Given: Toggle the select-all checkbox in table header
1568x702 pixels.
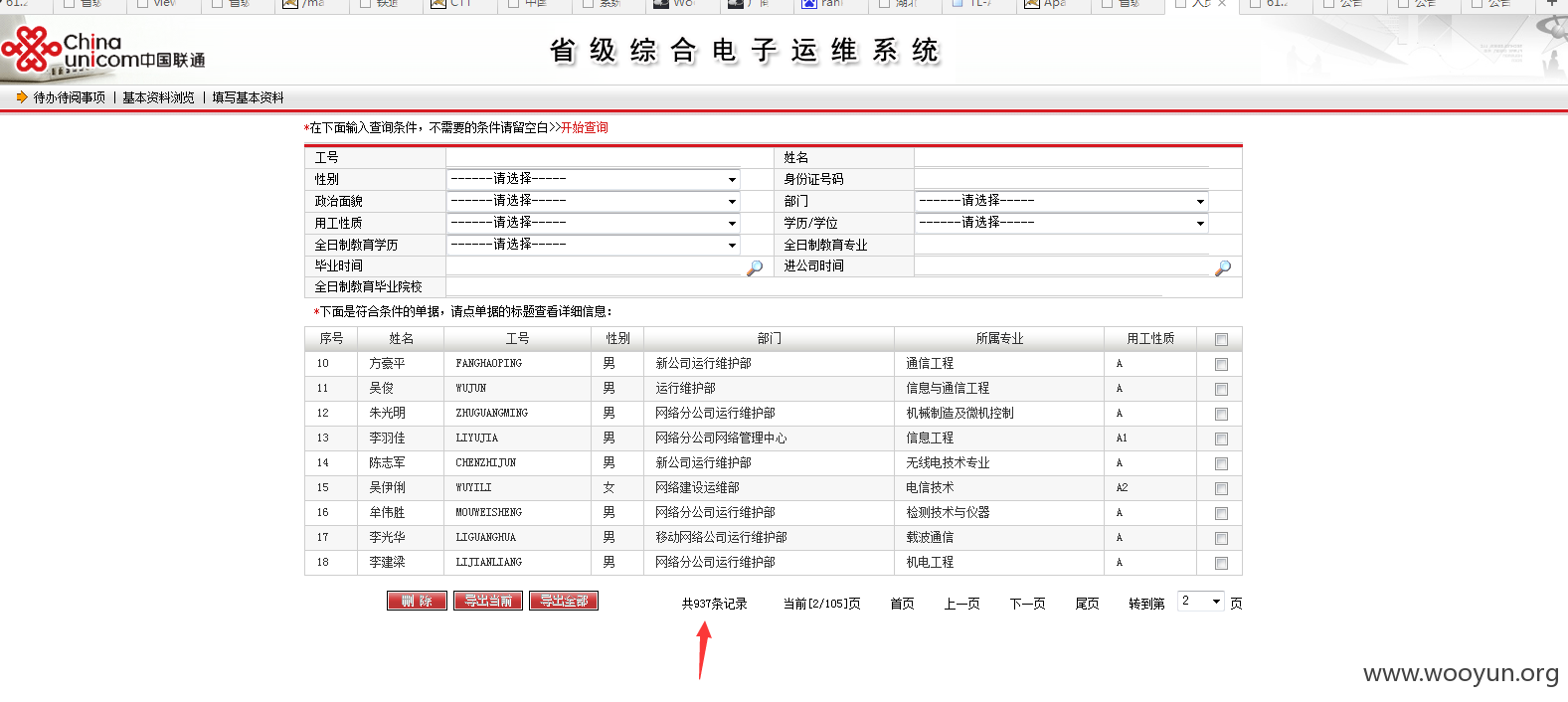Looking at the screenshot, I should tap(1221, 339).
